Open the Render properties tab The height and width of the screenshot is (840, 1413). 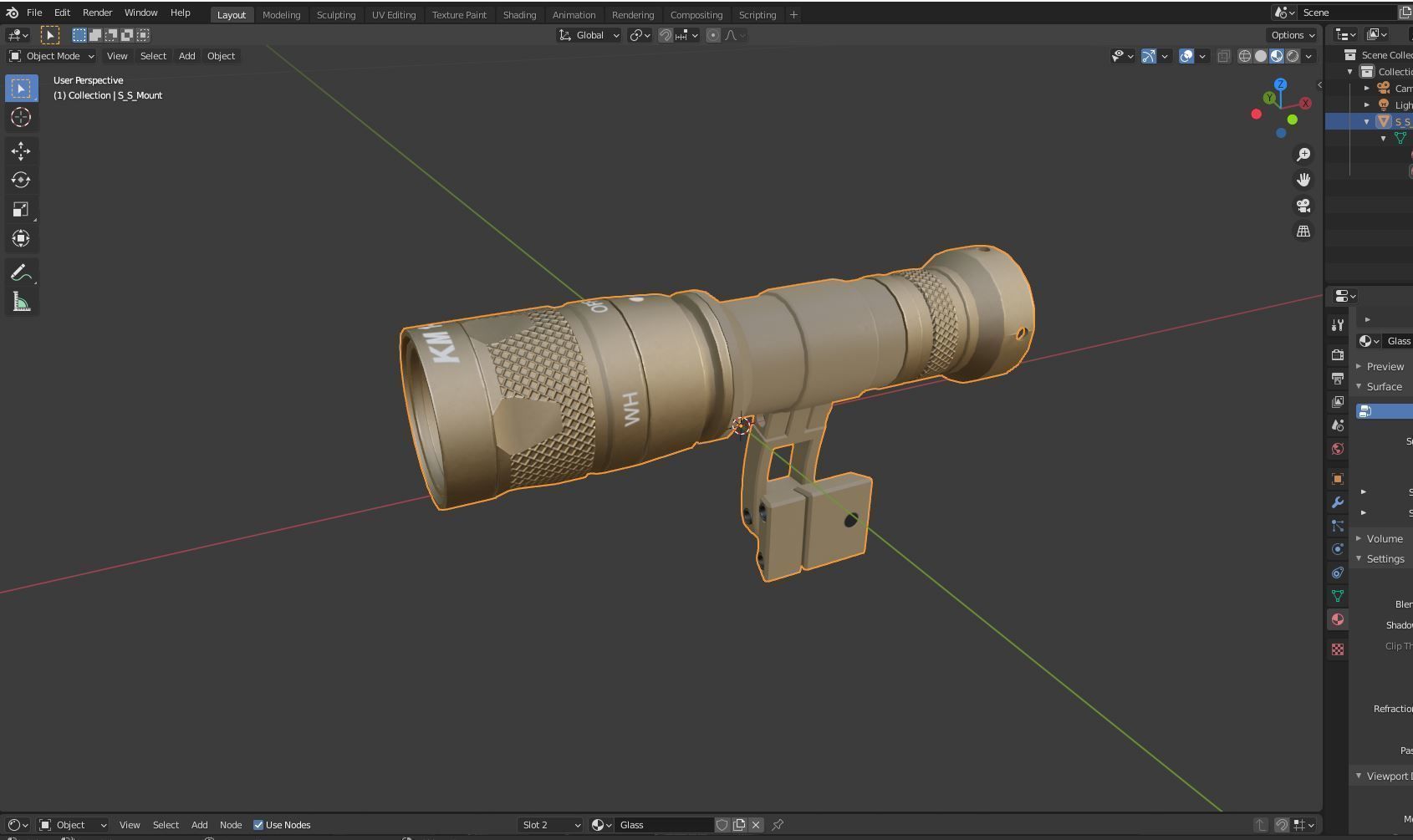point(1338,355)
